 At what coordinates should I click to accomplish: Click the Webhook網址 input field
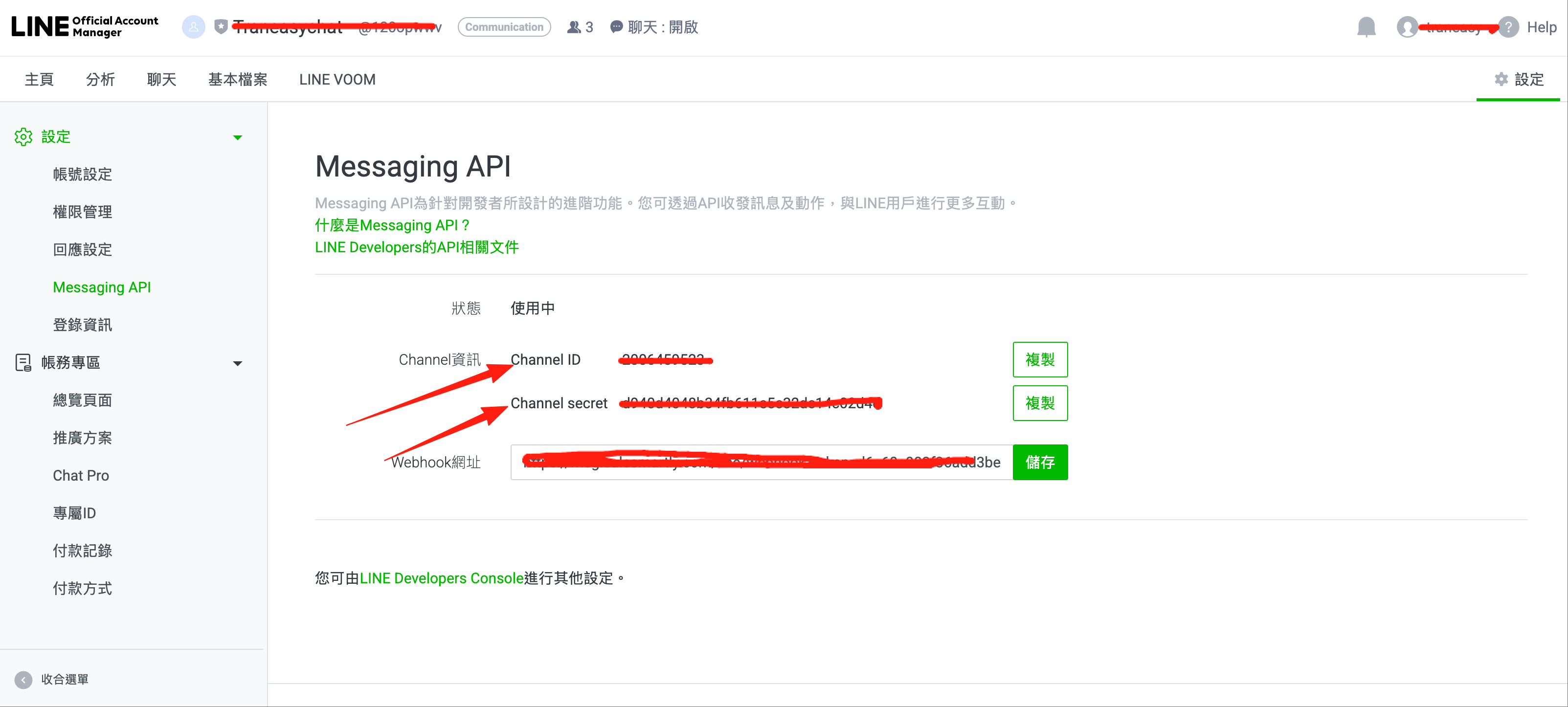click(761, 463)
